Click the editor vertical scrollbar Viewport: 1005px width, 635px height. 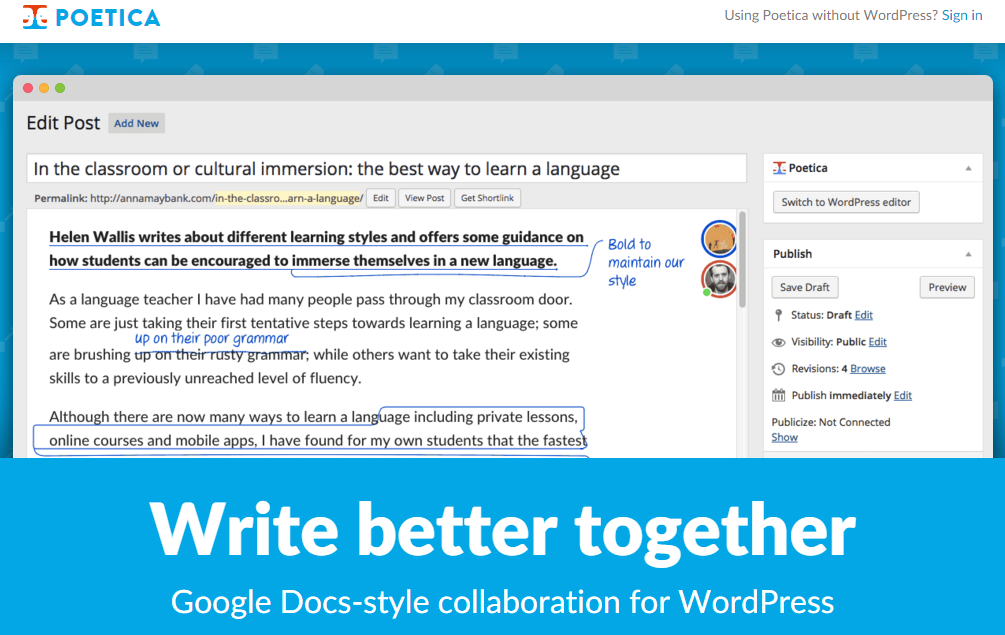(x=741, y=260)
